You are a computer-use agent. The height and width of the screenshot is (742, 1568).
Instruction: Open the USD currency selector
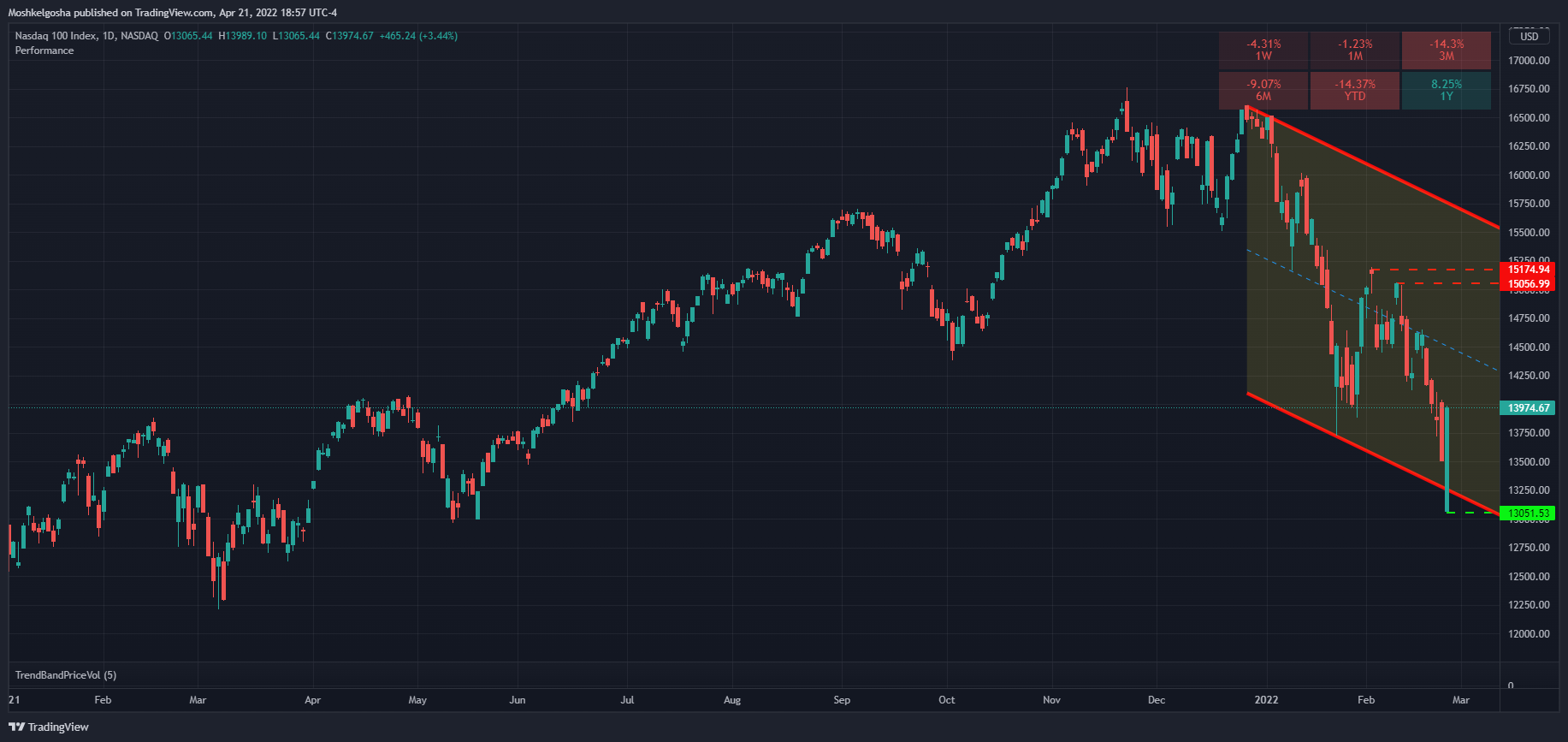point(1529,36)
